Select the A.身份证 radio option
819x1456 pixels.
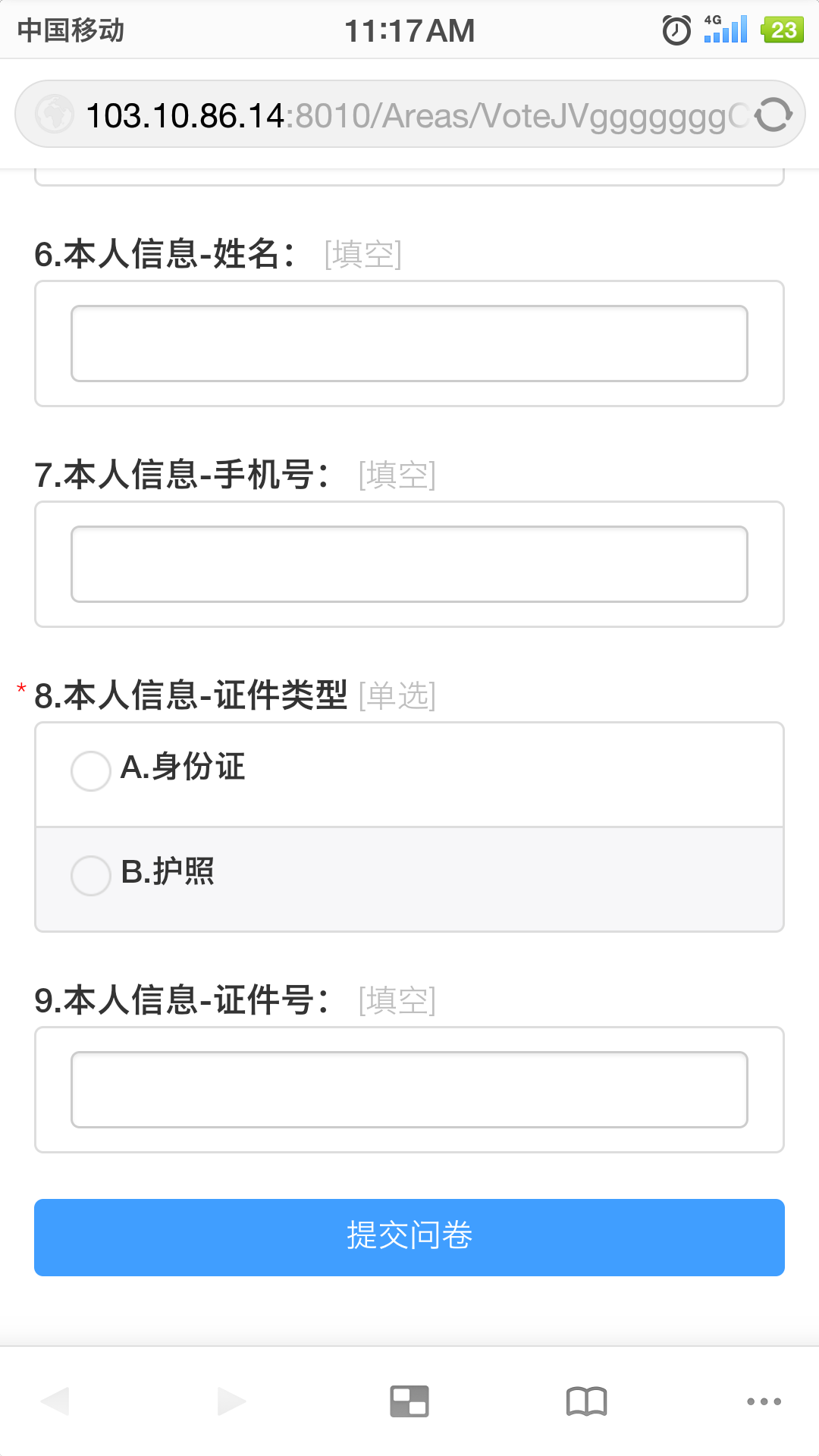(x=91, y=771)
